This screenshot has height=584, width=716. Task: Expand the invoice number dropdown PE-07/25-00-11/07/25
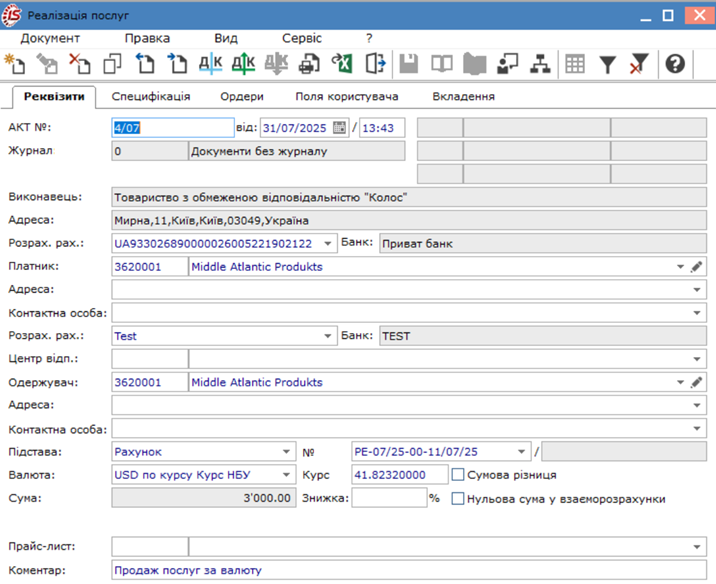tap(521, 452)
